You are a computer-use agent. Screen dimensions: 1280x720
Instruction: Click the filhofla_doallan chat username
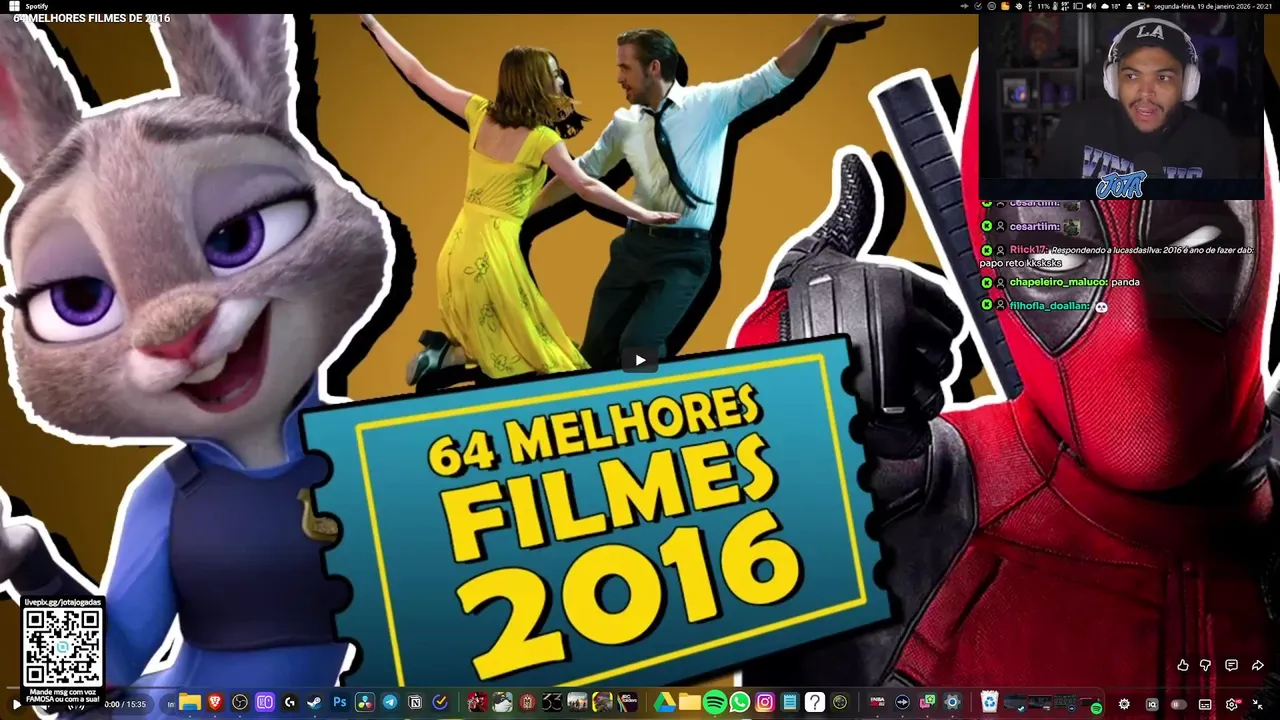[1049, 306]
